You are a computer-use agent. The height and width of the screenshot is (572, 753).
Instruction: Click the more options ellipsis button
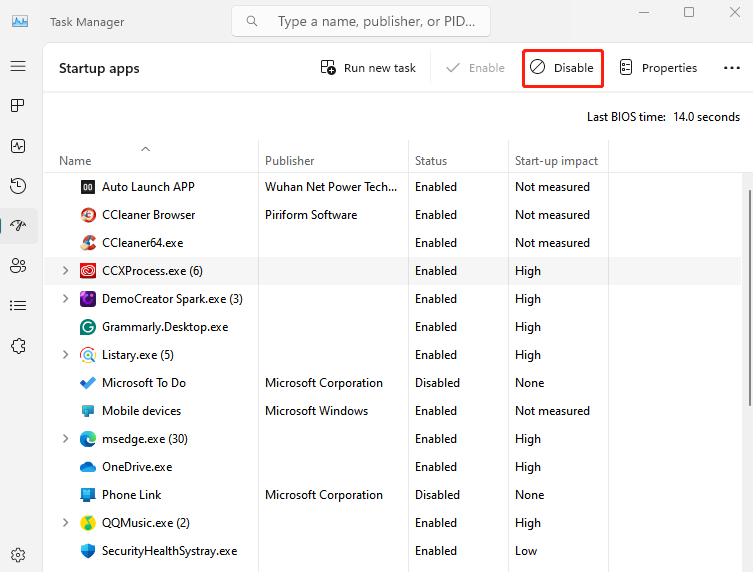tap(731, 68)
